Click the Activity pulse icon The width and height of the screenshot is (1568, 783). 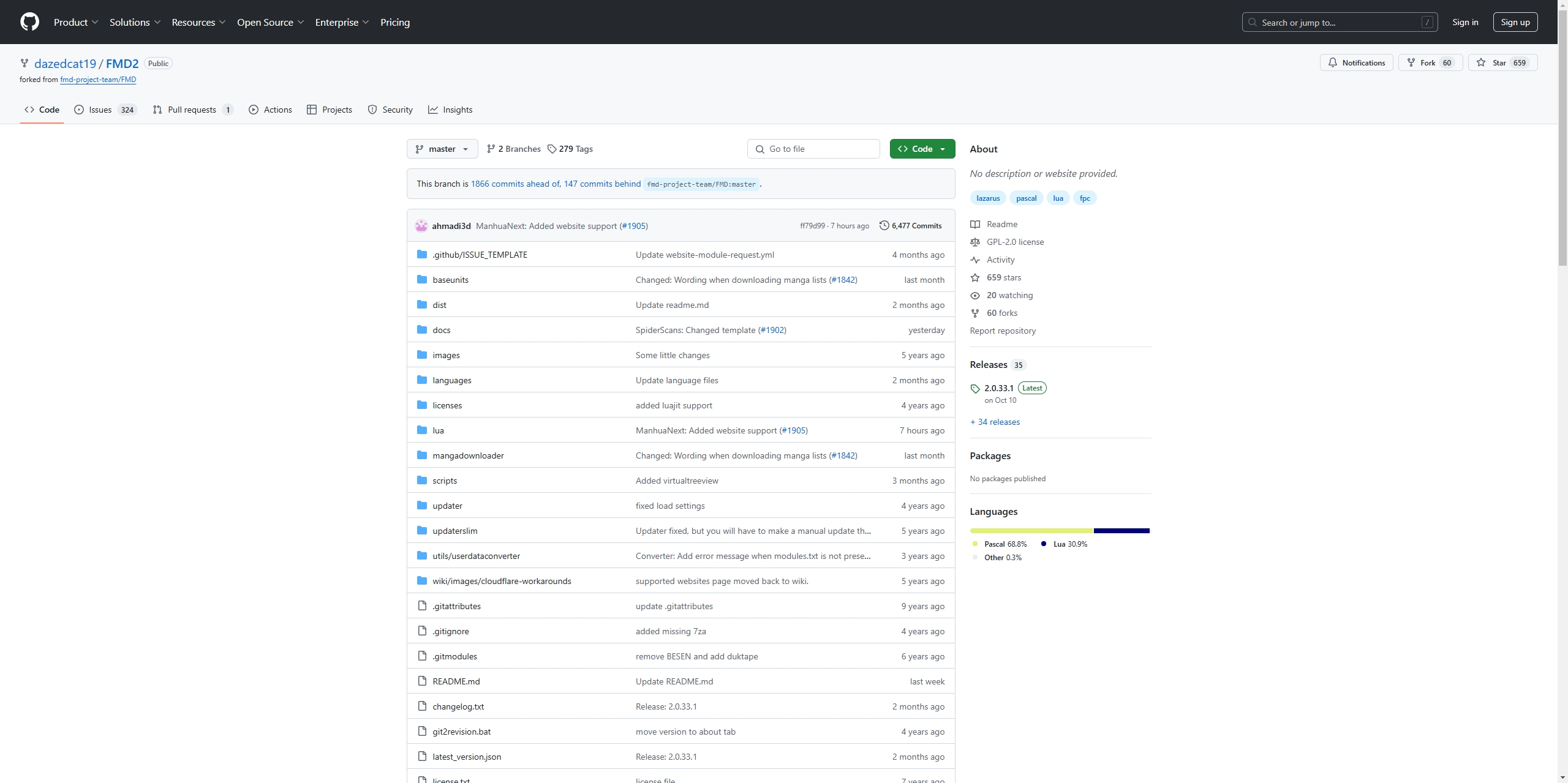coord(975,260)
